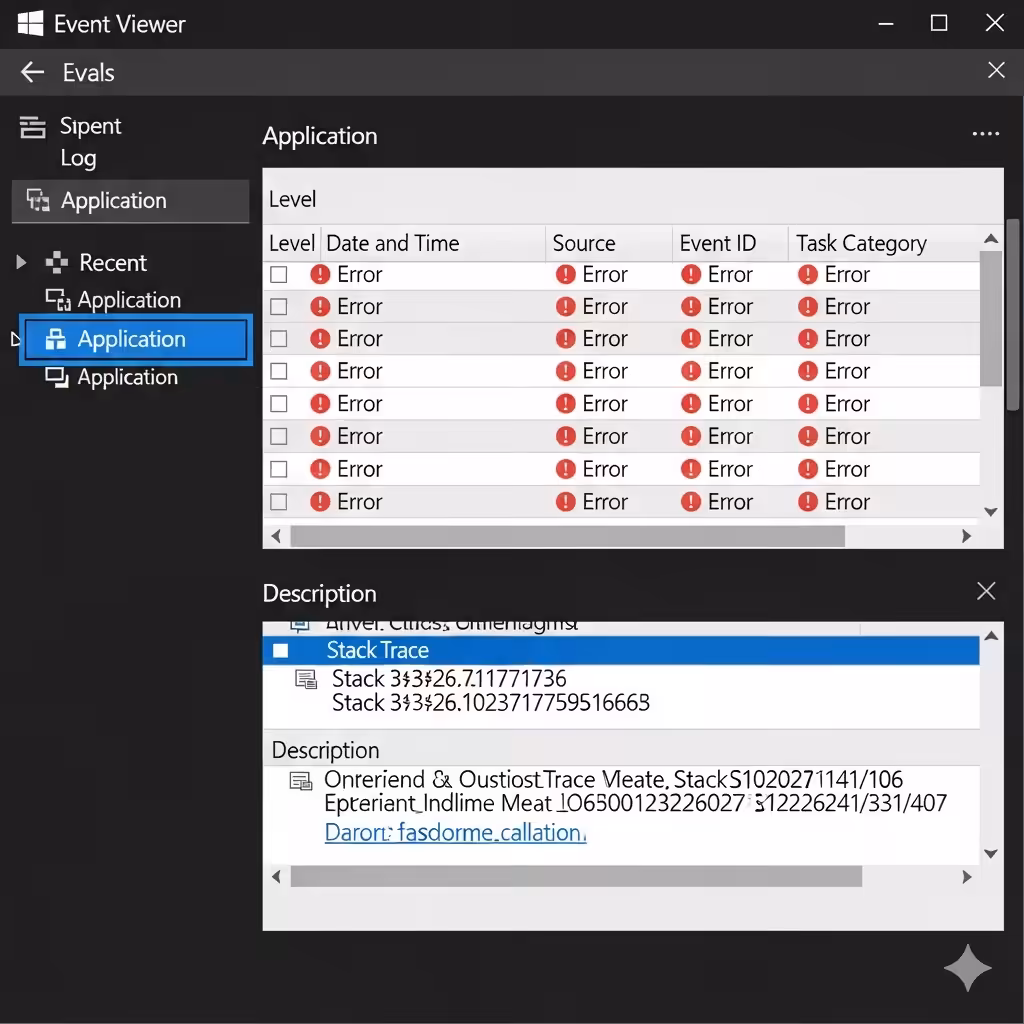Click the Description pane's horizontal scrollbar thumb
The width and height of the screenshot is (1024, 1024).
[576, 876]
